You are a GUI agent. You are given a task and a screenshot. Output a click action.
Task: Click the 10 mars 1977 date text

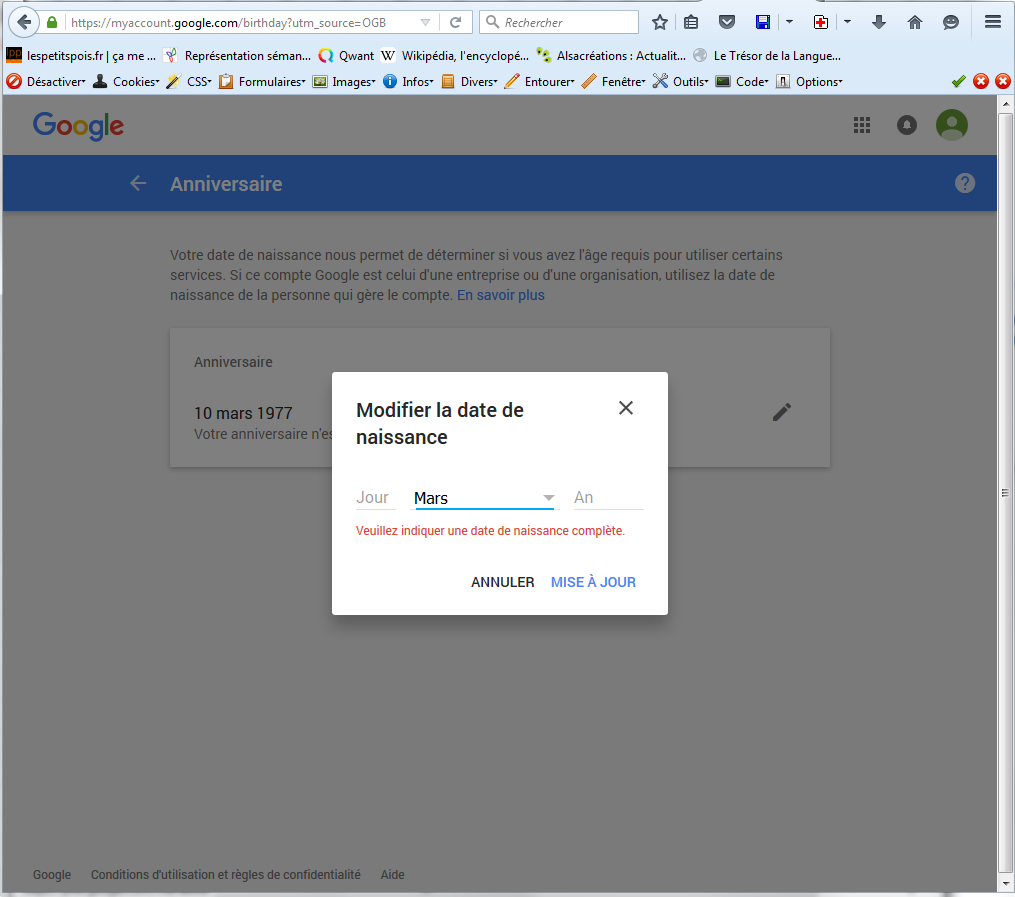(243, 413)
